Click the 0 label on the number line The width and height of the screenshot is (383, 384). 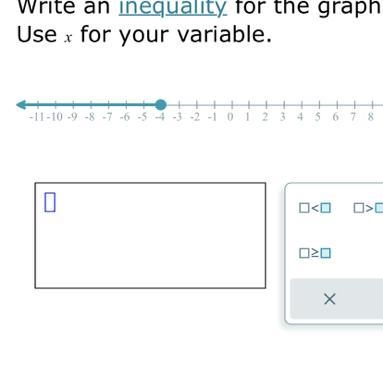point(230,117)
